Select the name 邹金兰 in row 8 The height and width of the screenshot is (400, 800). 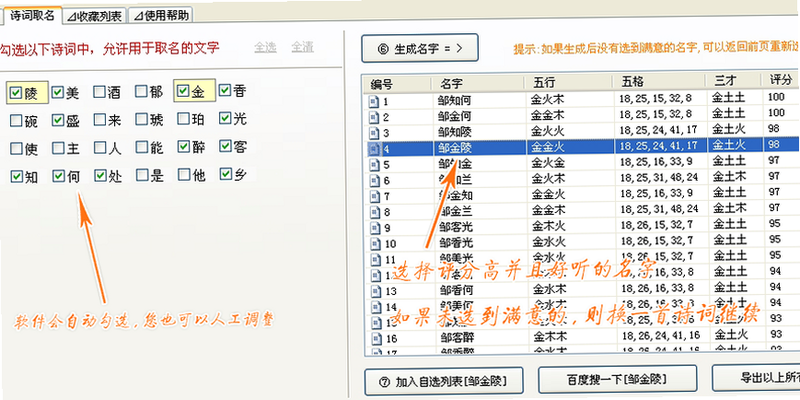point(456,211)
